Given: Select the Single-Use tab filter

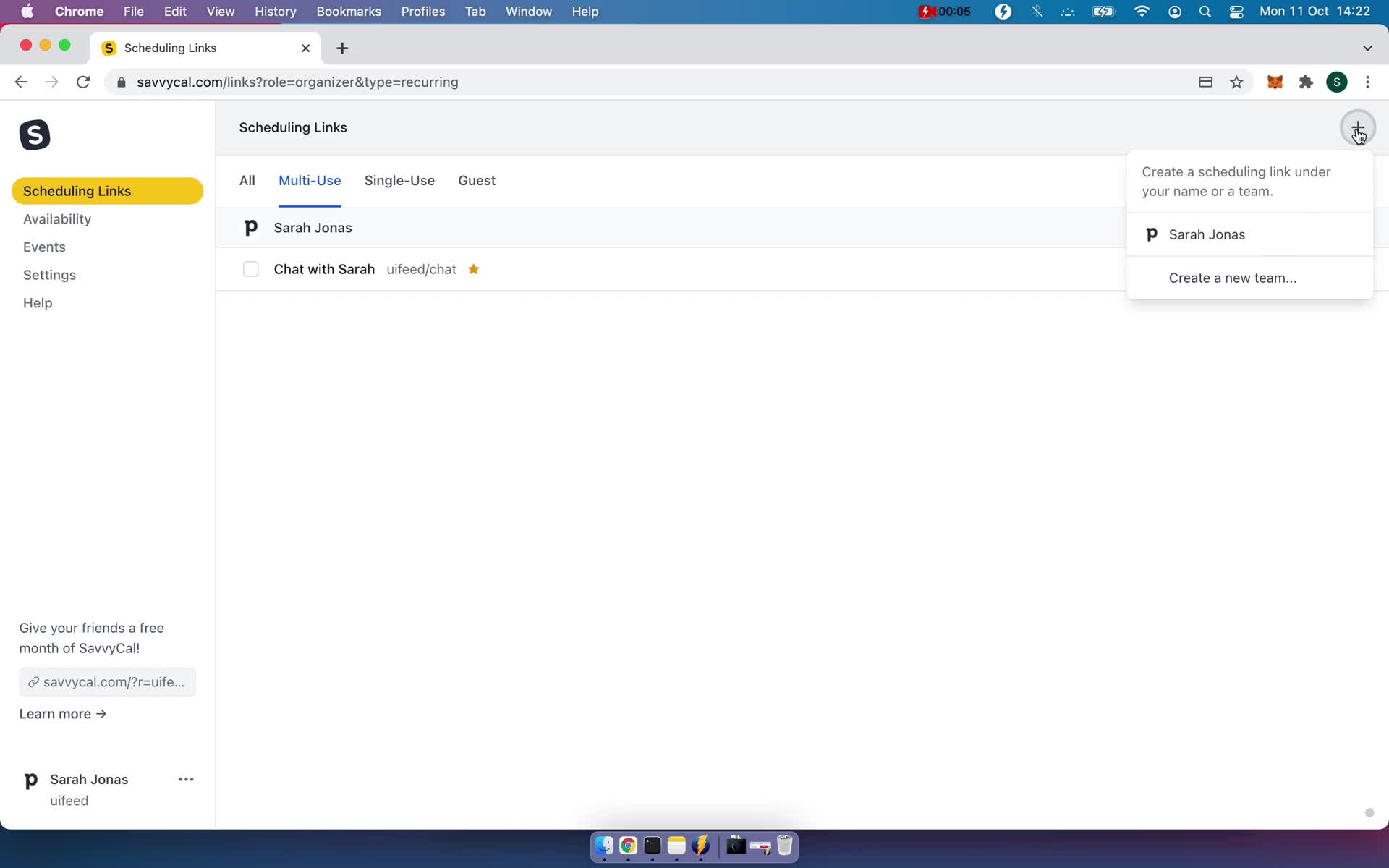Looking at the screenshot, I should point(400,180).
